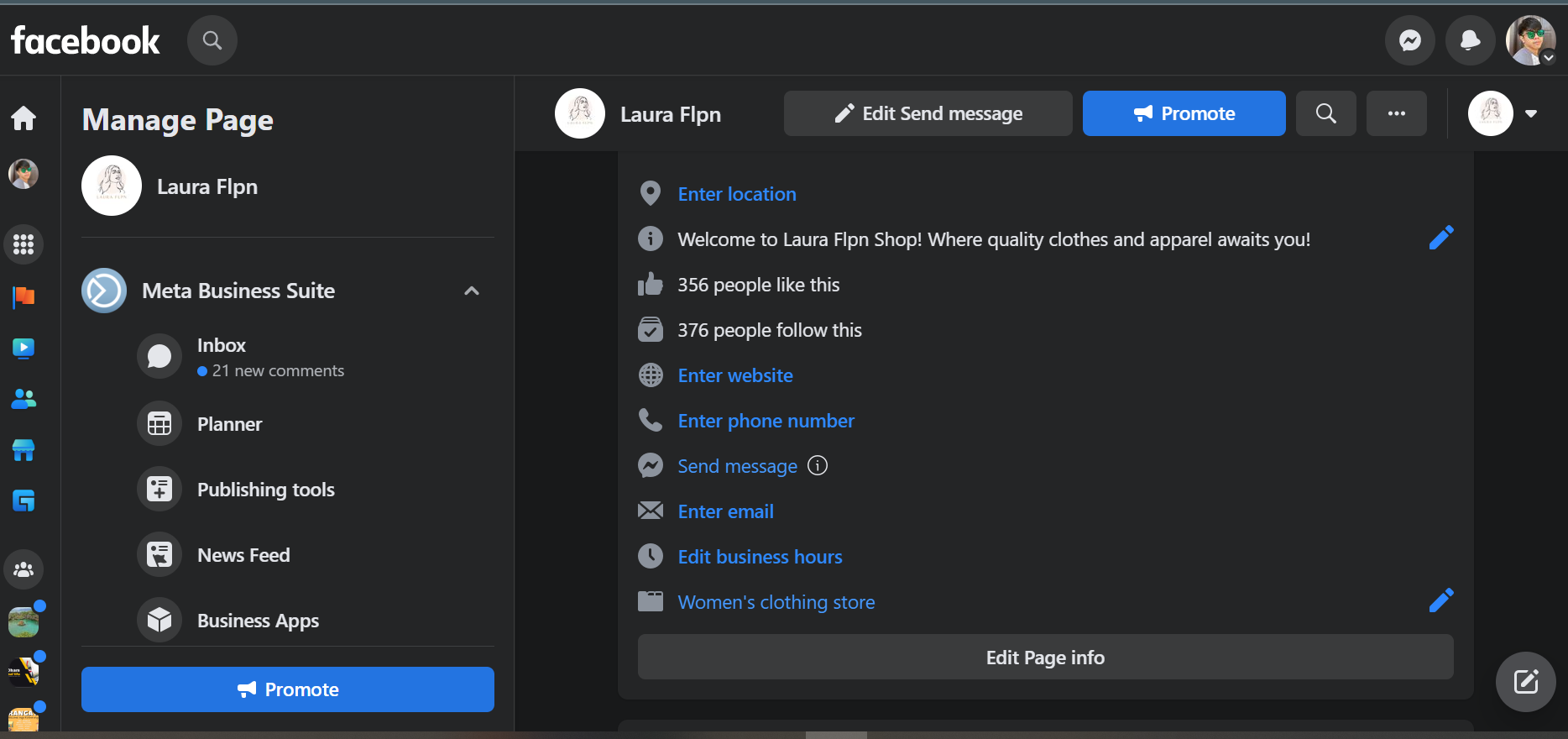Open the Pages flag icon in sidebar
Screen dimensions: 1568x739
coord(24,296)
